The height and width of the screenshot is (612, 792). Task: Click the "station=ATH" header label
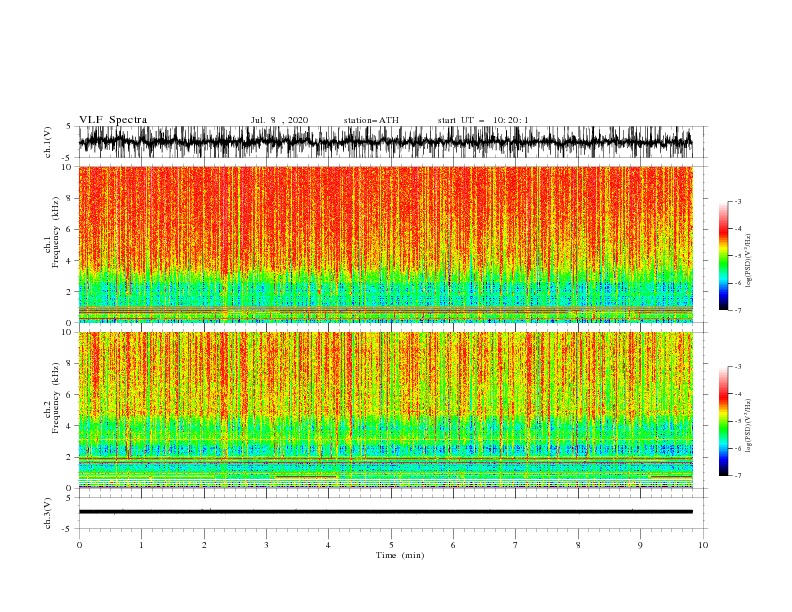pyautogui.click(x=371, y=120)
